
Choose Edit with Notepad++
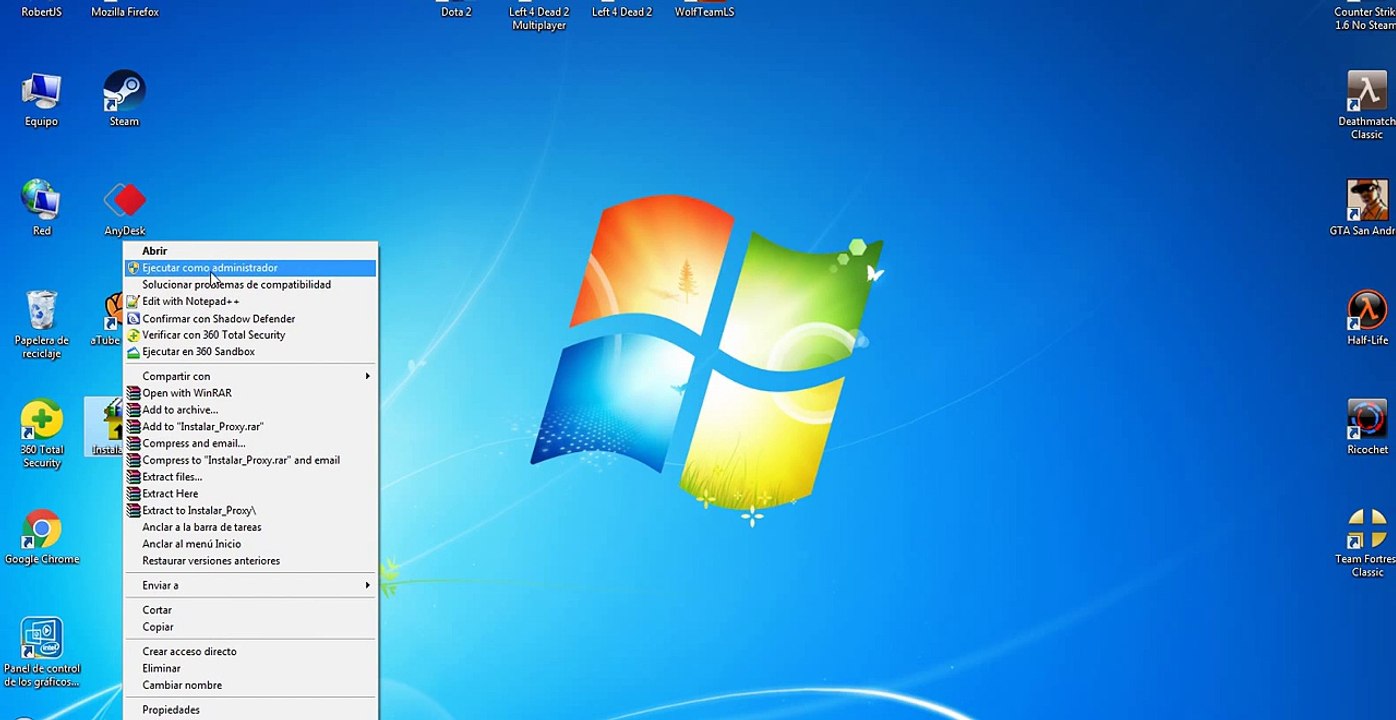[x=250, y=301]
